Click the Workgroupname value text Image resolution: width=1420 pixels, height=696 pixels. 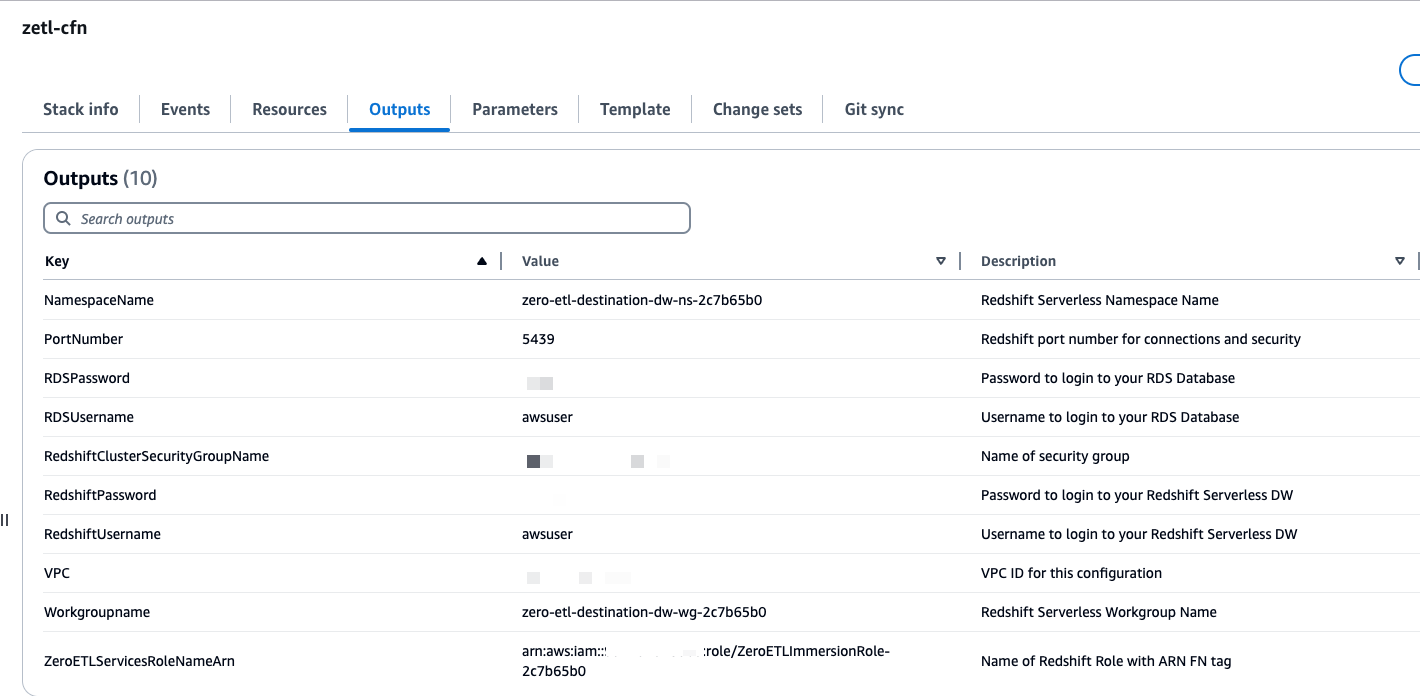click(644, 612)
